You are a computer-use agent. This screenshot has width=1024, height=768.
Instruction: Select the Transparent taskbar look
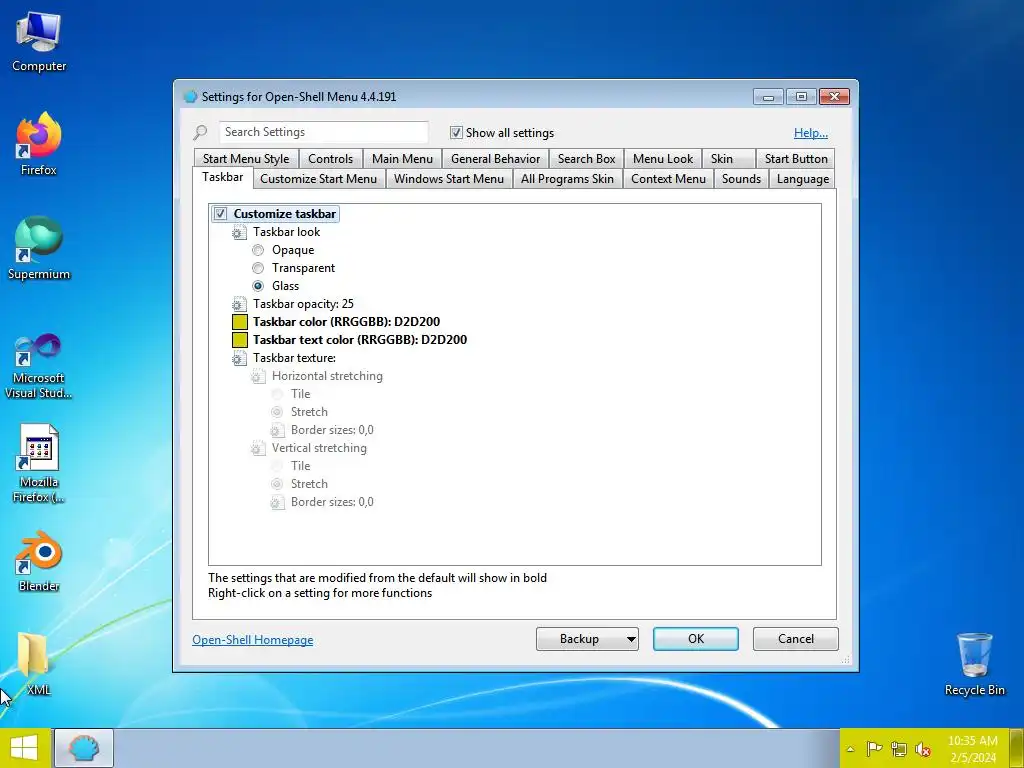[x=258, y=268]
